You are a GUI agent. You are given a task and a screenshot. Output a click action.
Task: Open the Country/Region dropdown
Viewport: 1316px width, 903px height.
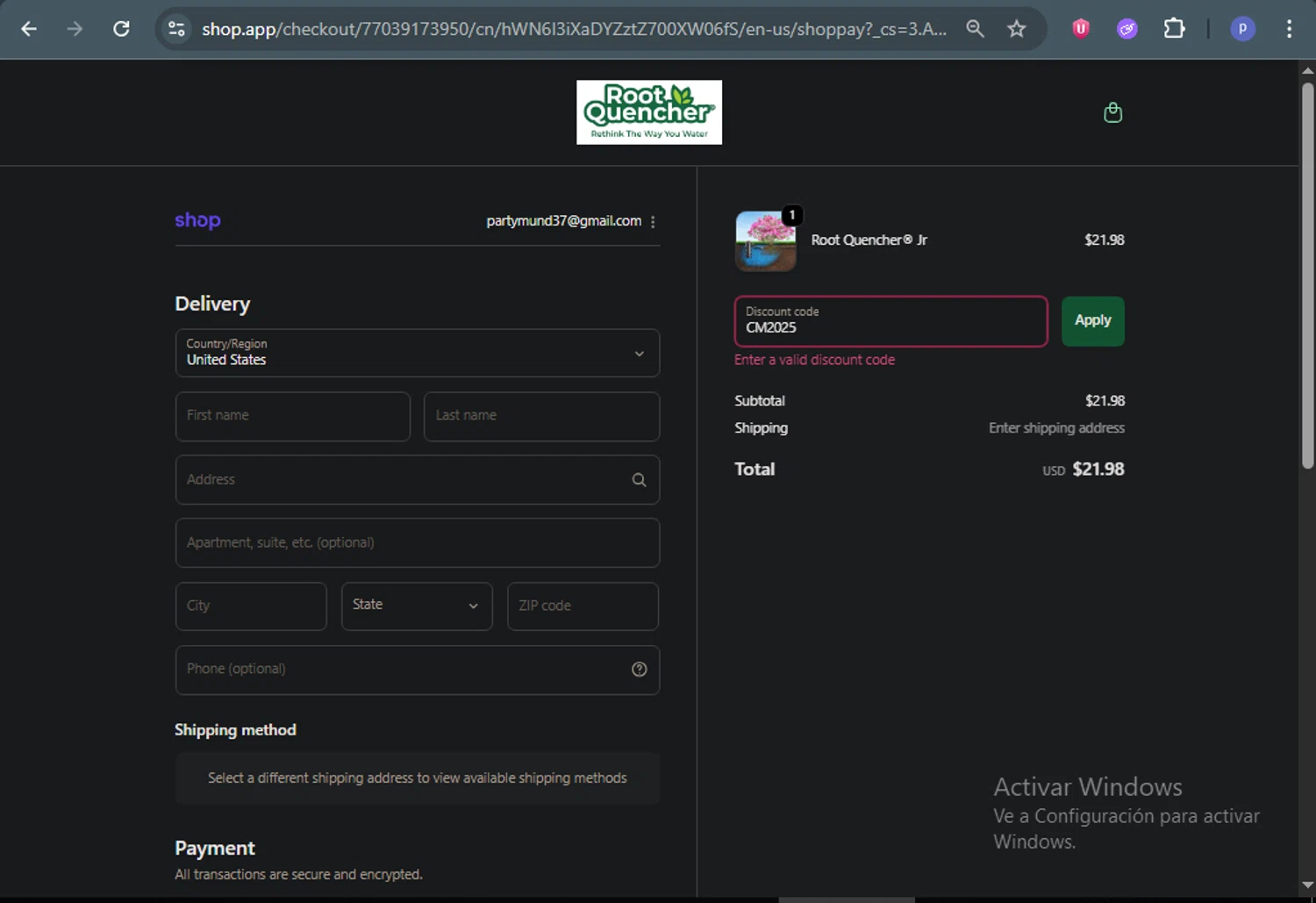click(x=418, y=353)
